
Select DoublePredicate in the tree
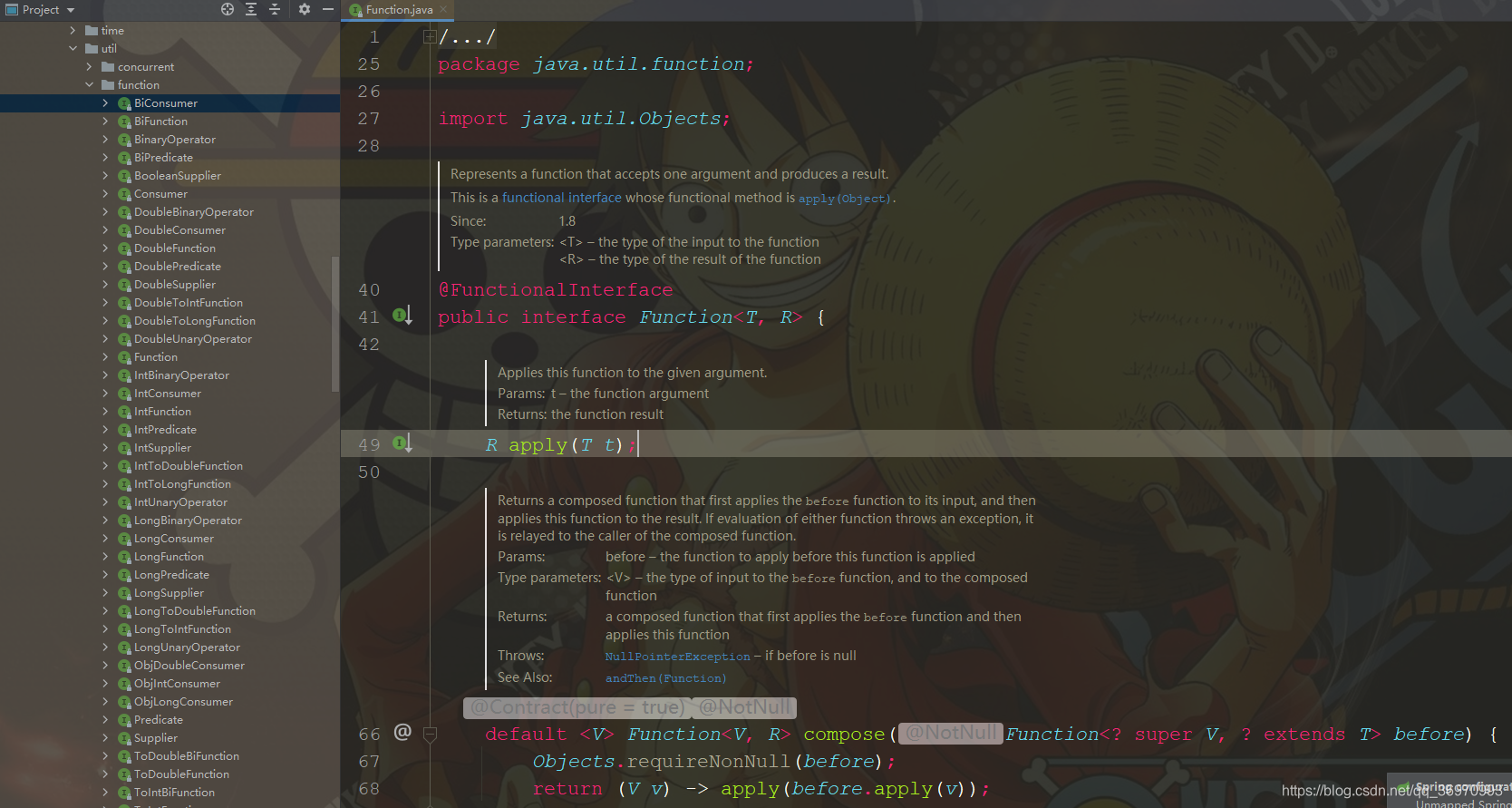pos(178,267)
